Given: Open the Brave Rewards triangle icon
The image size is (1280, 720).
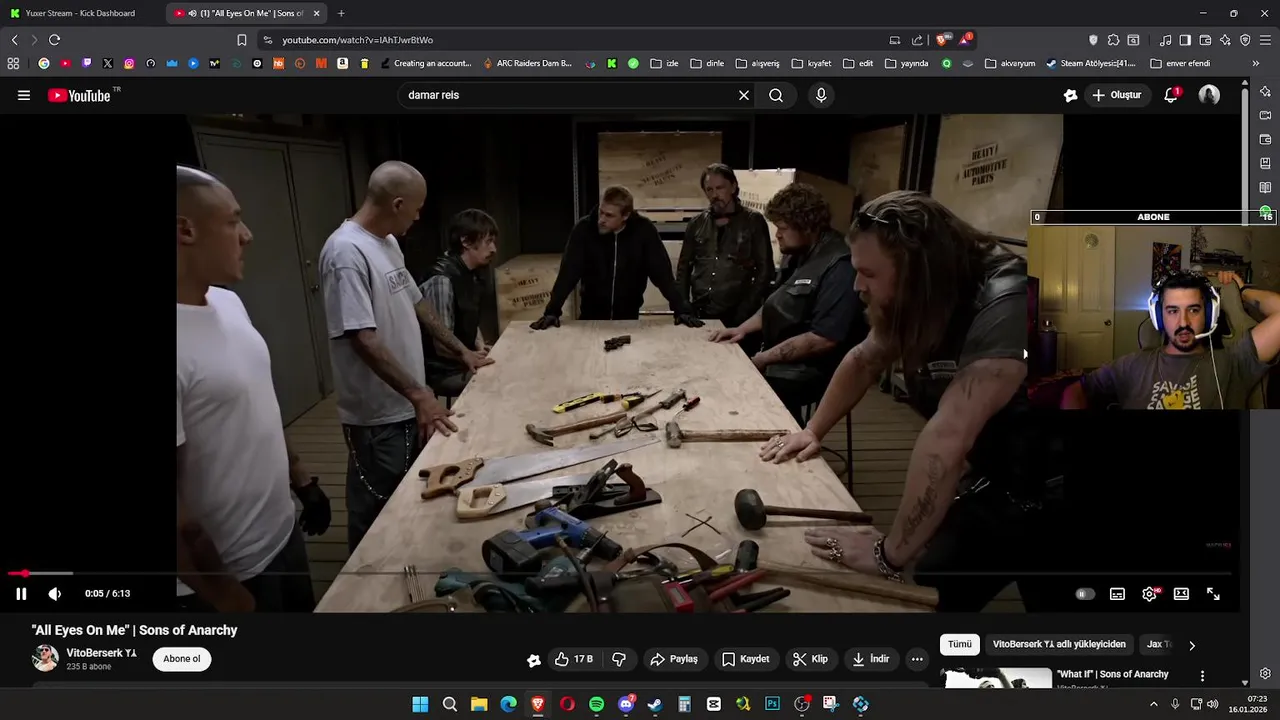Looking at the screenshot, I should 965,40.
